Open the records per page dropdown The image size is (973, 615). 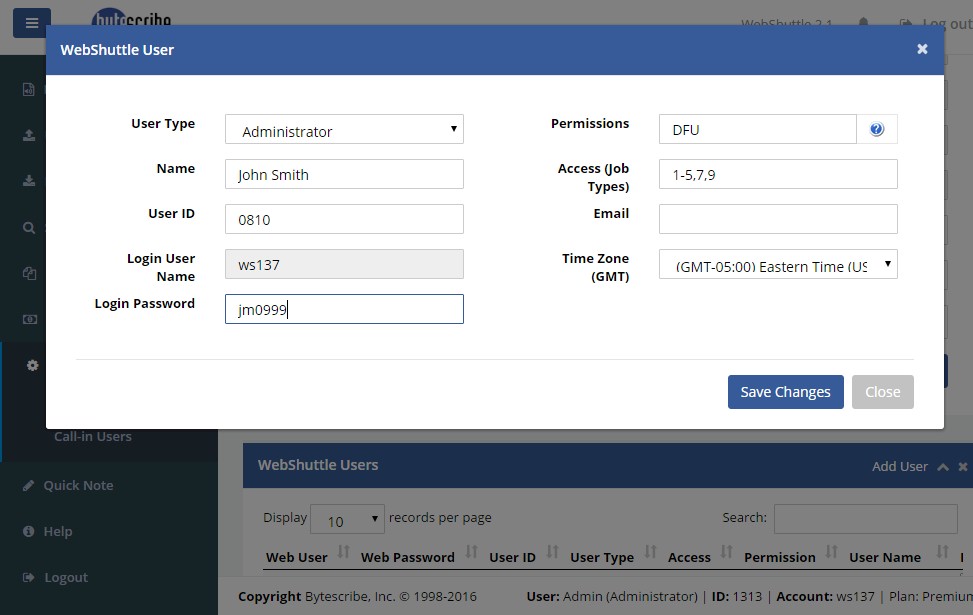348,519
